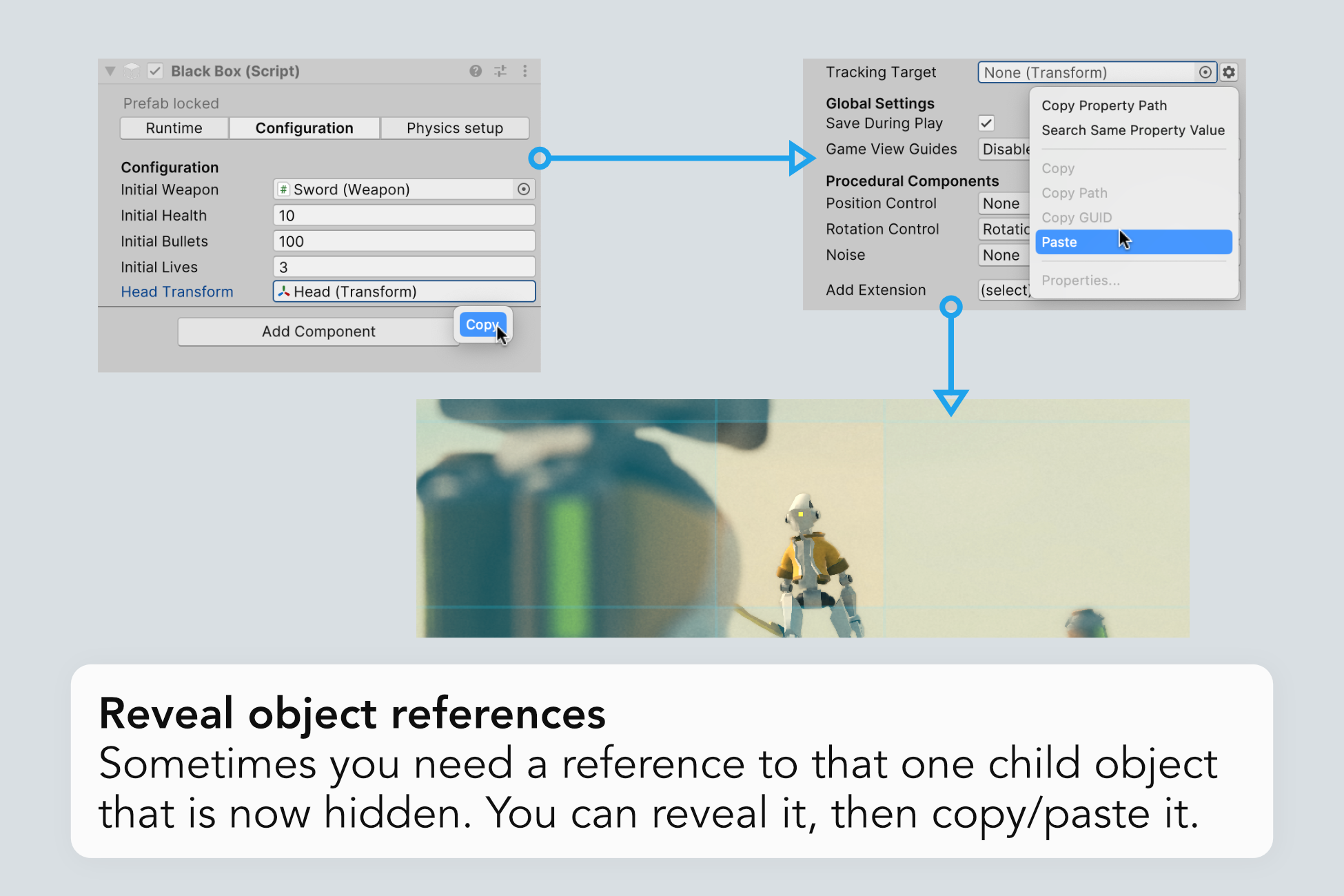Toggle the Black Box script enabled checkbox
This screenshot has height=896, width=1344.
point(156,71)
